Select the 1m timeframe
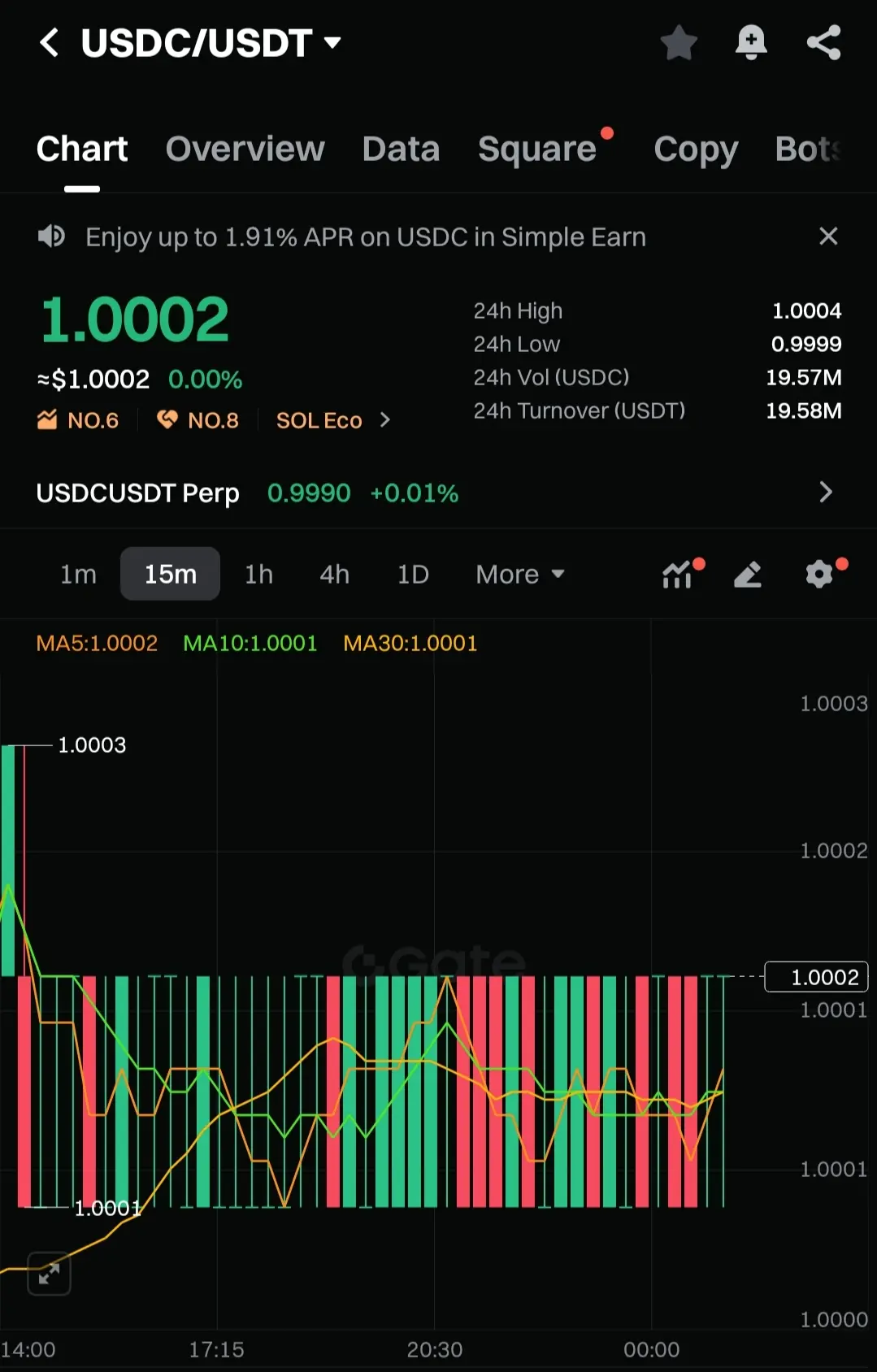The image size is (877, 1372). coord(78,575)
